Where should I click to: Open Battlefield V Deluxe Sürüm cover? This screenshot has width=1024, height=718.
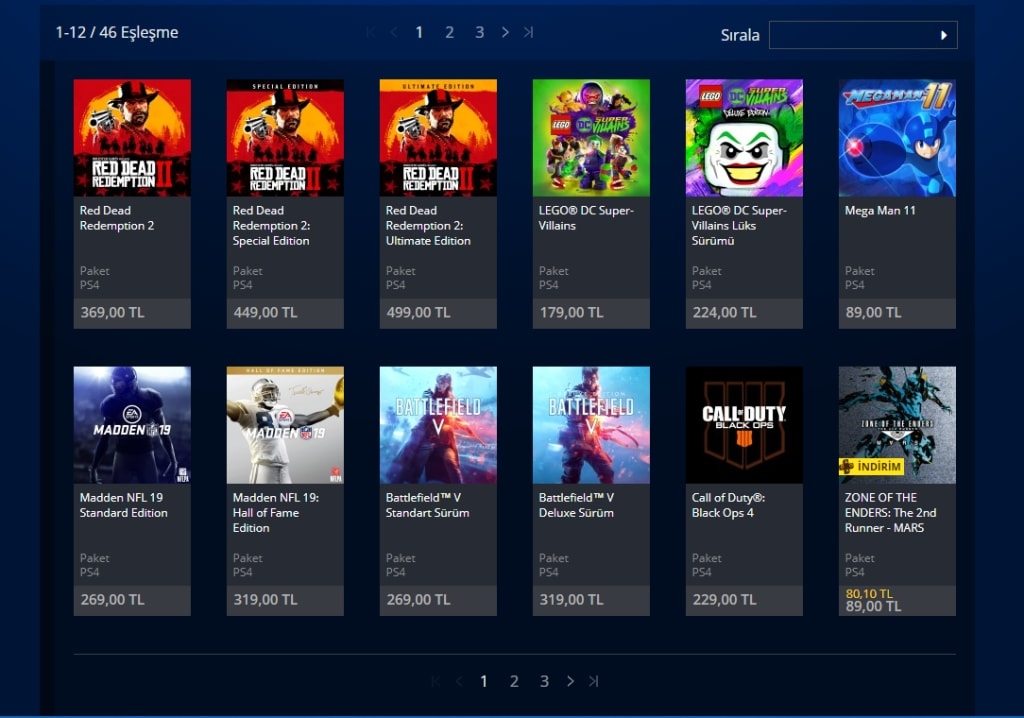coord(591,425)
